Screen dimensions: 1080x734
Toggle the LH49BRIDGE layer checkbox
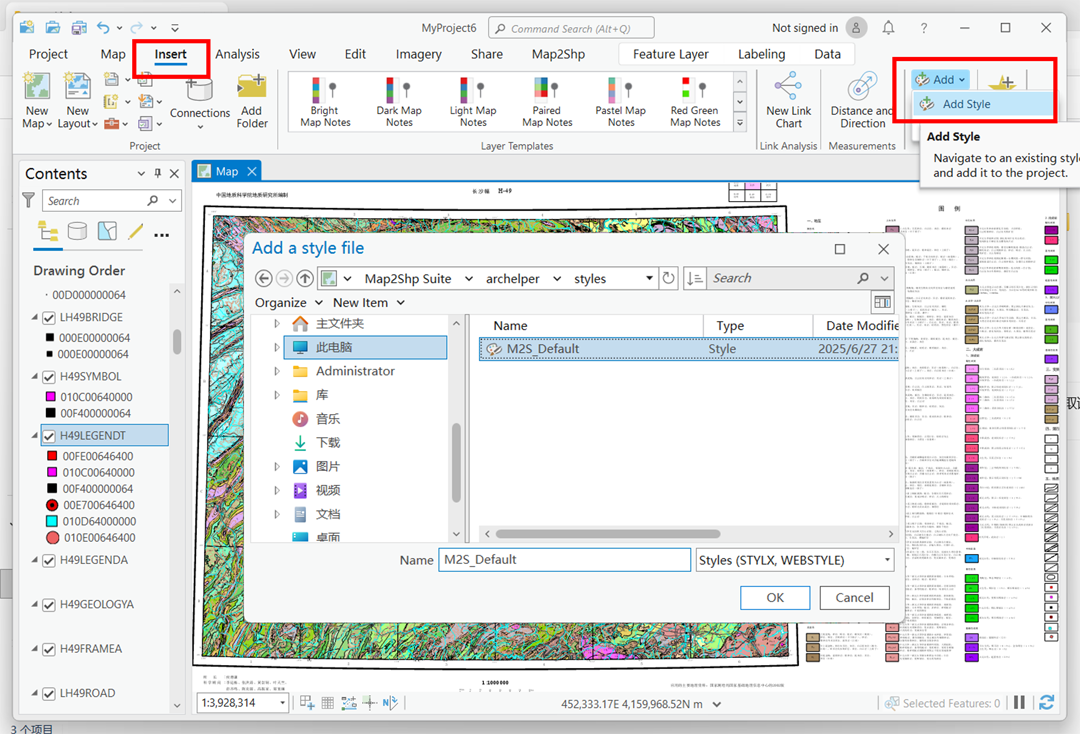(x=49, y=318)
